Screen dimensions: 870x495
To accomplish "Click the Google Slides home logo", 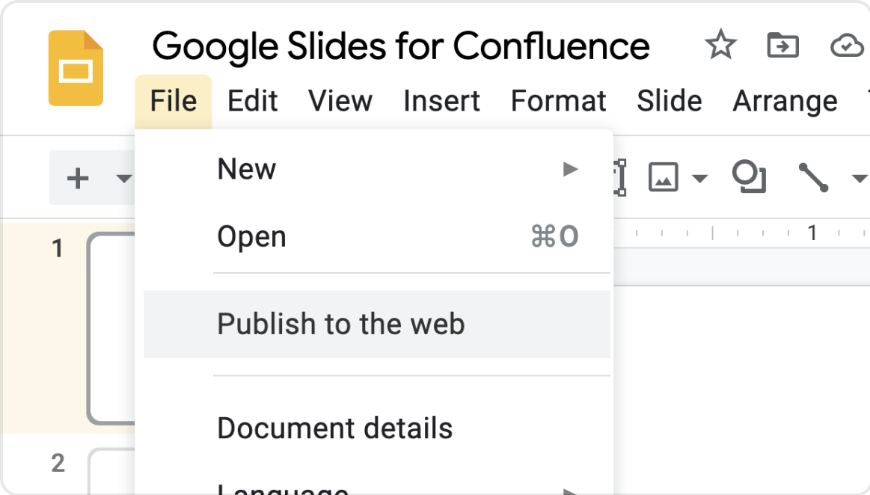I will (76, 68).
